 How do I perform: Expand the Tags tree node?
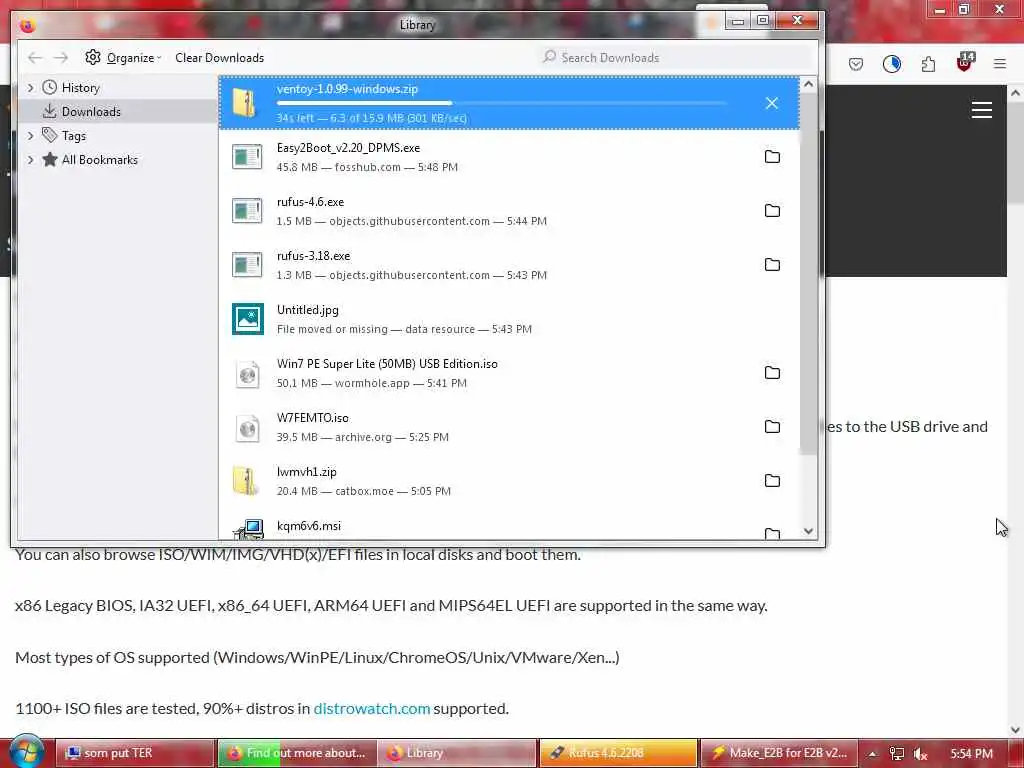tap(30, 136)
